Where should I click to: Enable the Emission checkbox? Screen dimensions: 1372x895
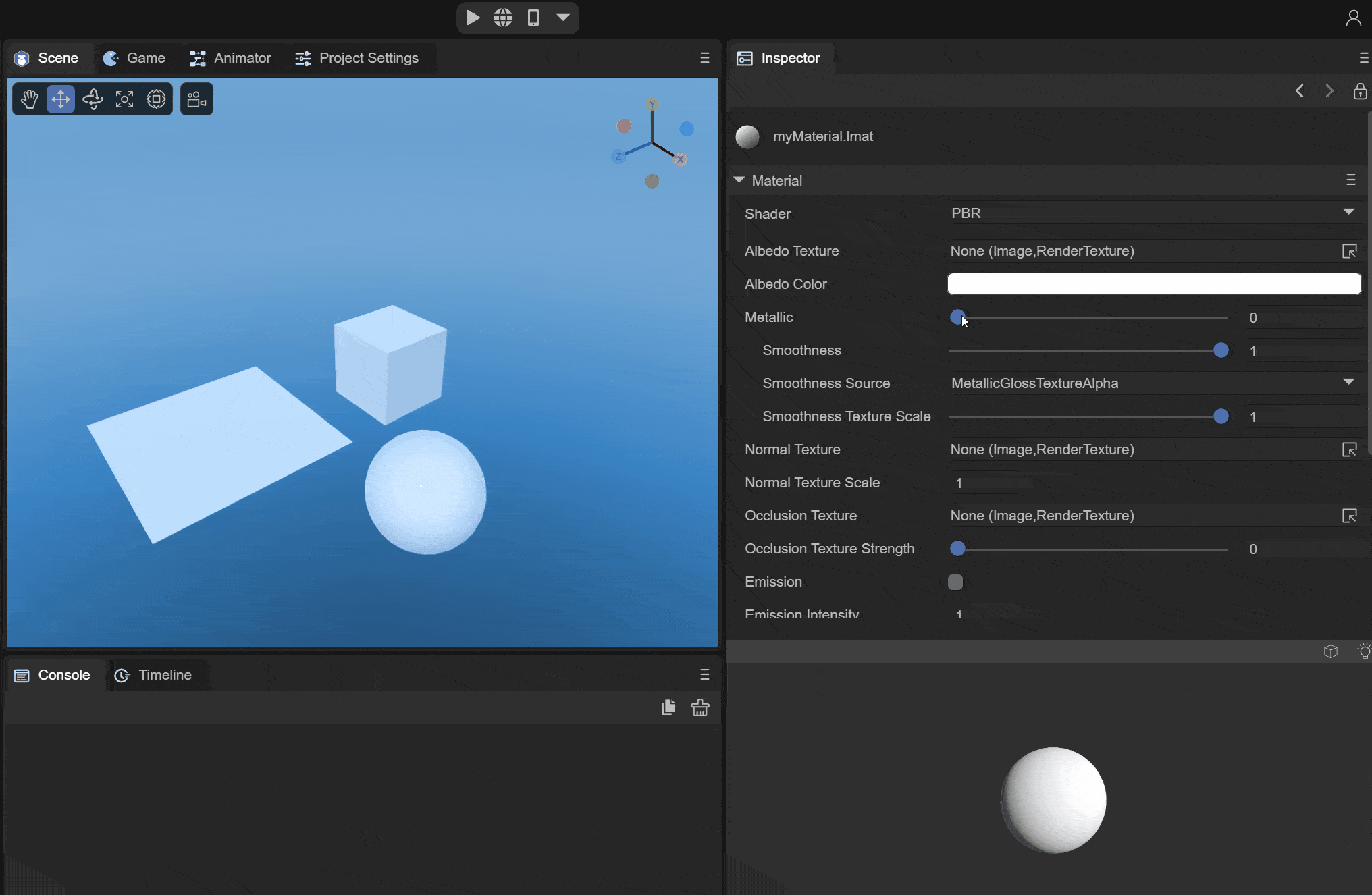pos(955,582)
